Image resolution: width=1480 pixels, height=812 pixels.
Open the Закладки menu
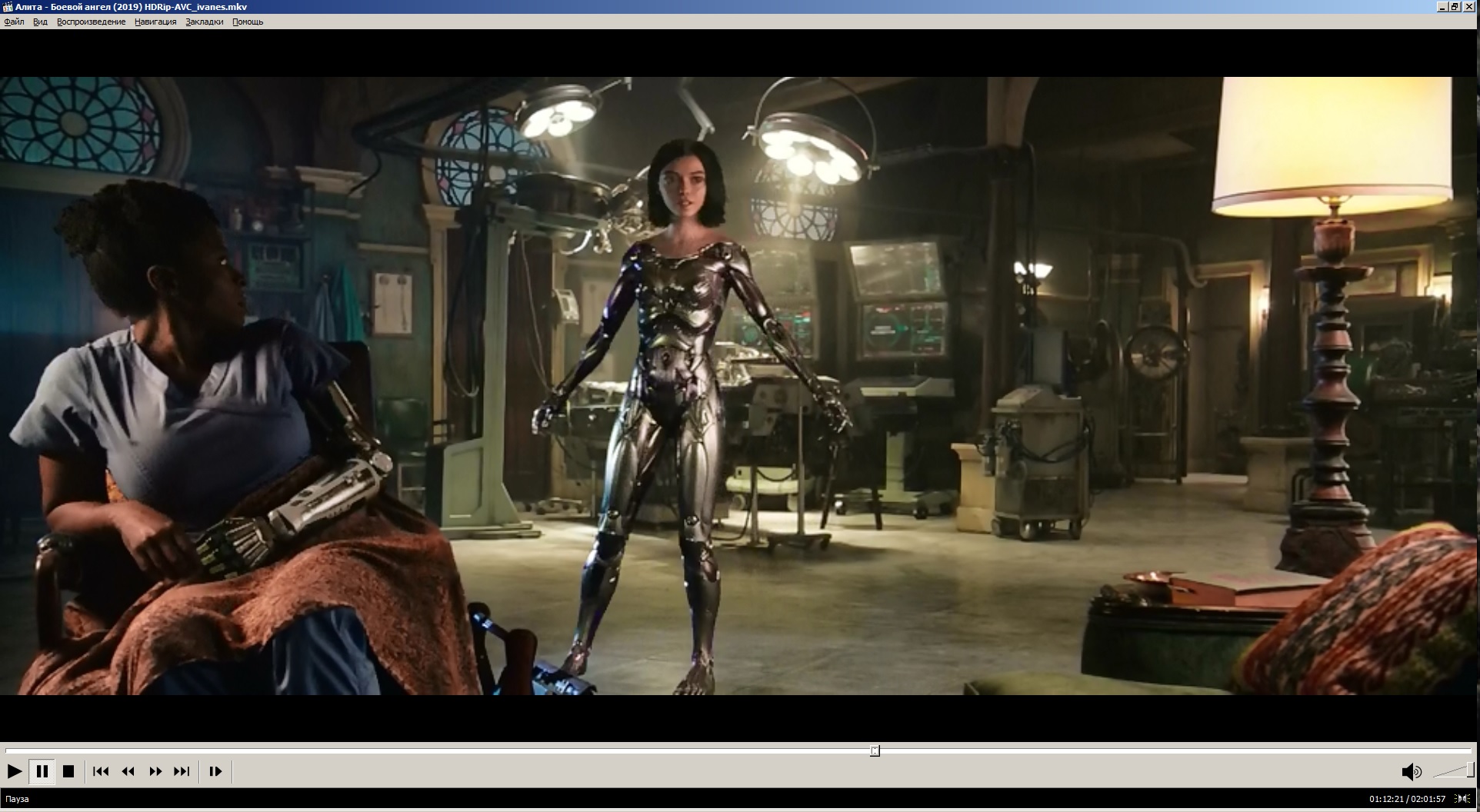tap(205, 22)
